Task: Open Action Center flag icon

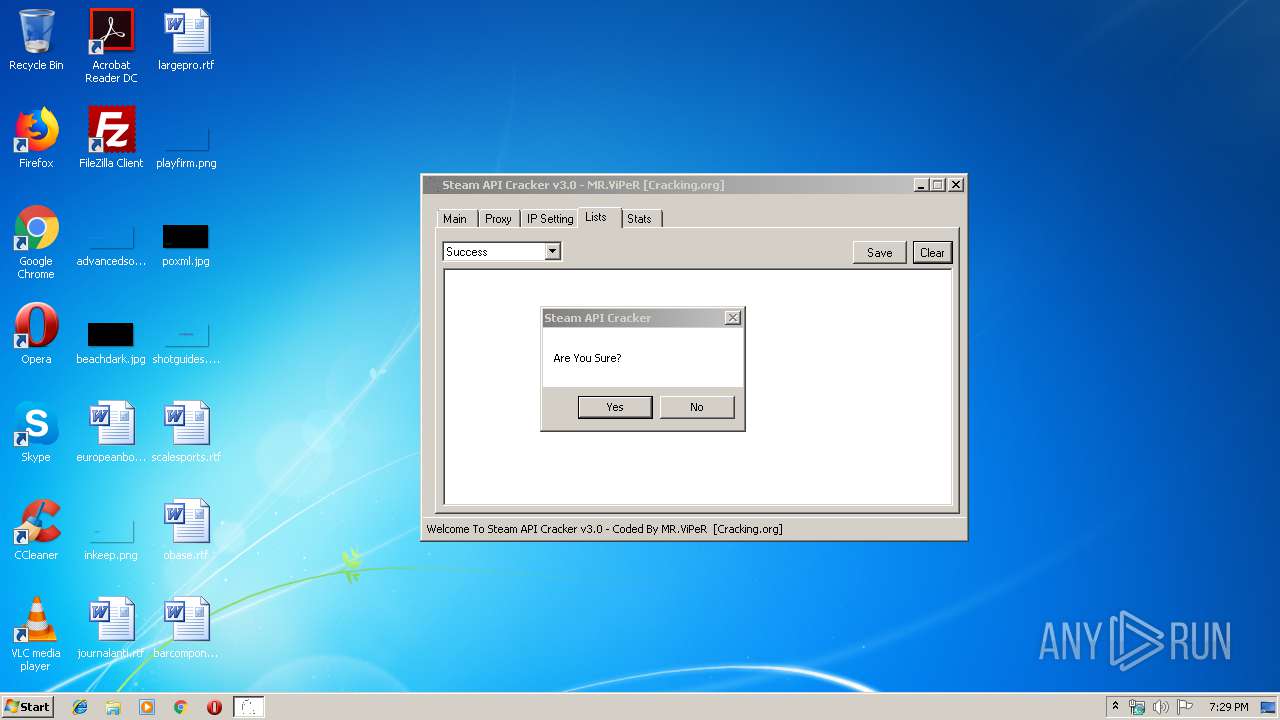Action: point(1184,707)
